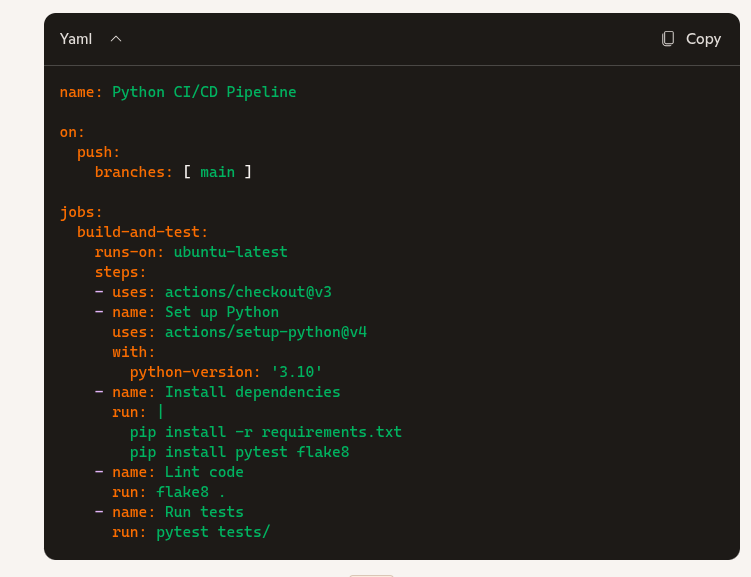This screenshot has width=751, height=577.
Task: Click the 'ubuntu-latest' runner value
Action: tap(230, 252)
